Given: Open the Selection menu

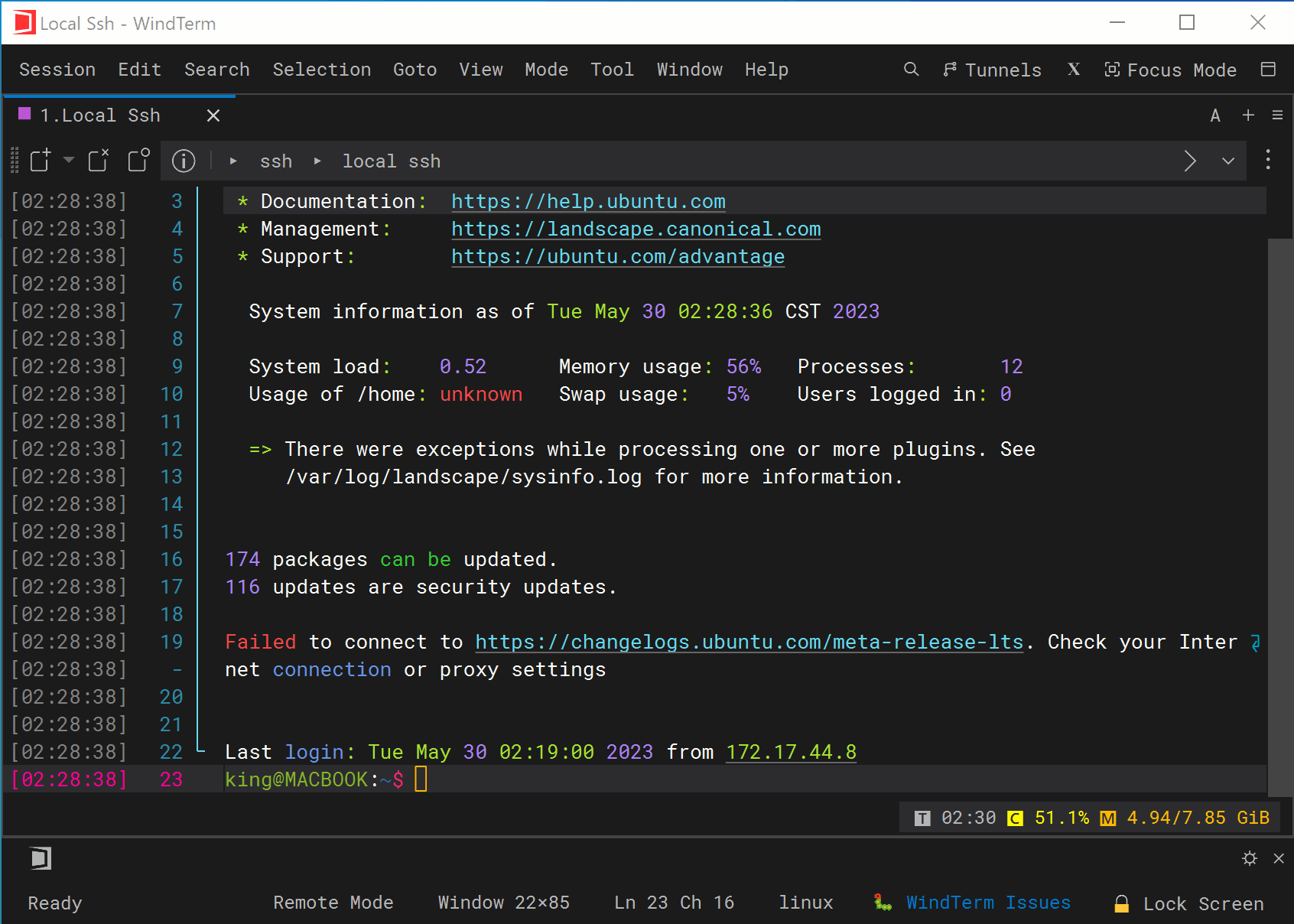Looking at the screenshot, I should 321,70.
